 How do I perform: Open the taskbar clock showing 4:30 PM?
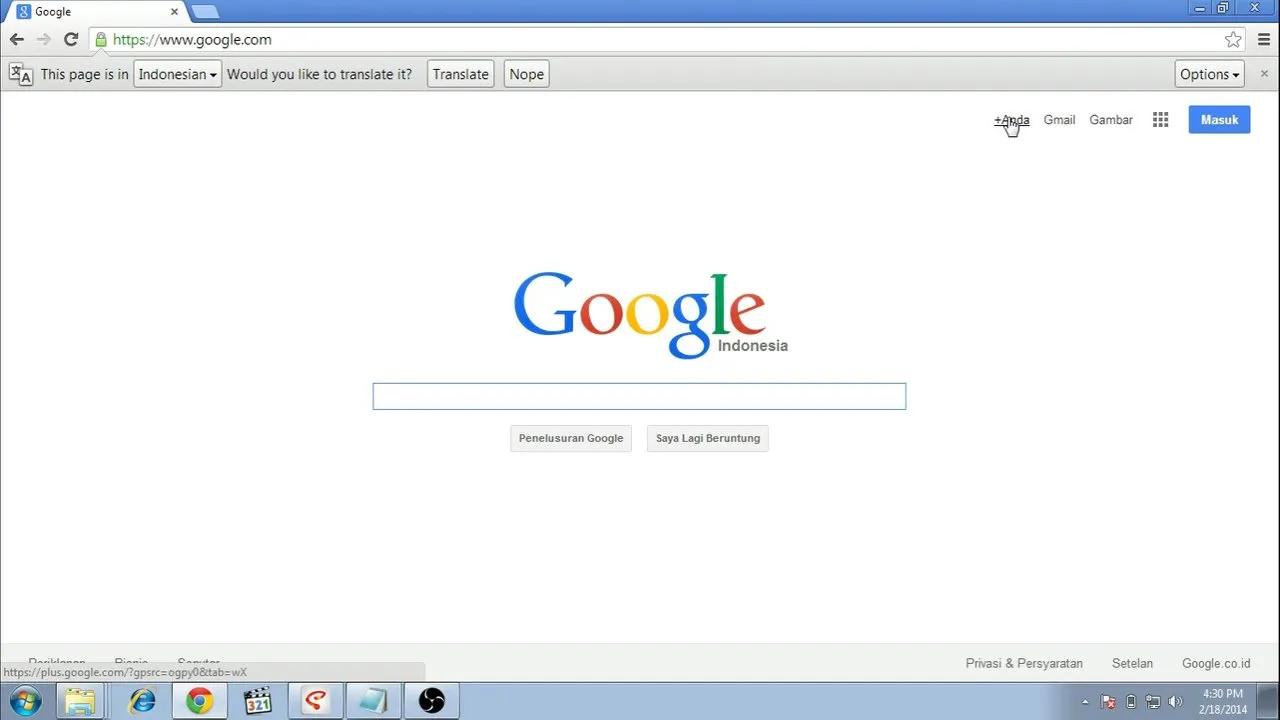pos(1223,701)
